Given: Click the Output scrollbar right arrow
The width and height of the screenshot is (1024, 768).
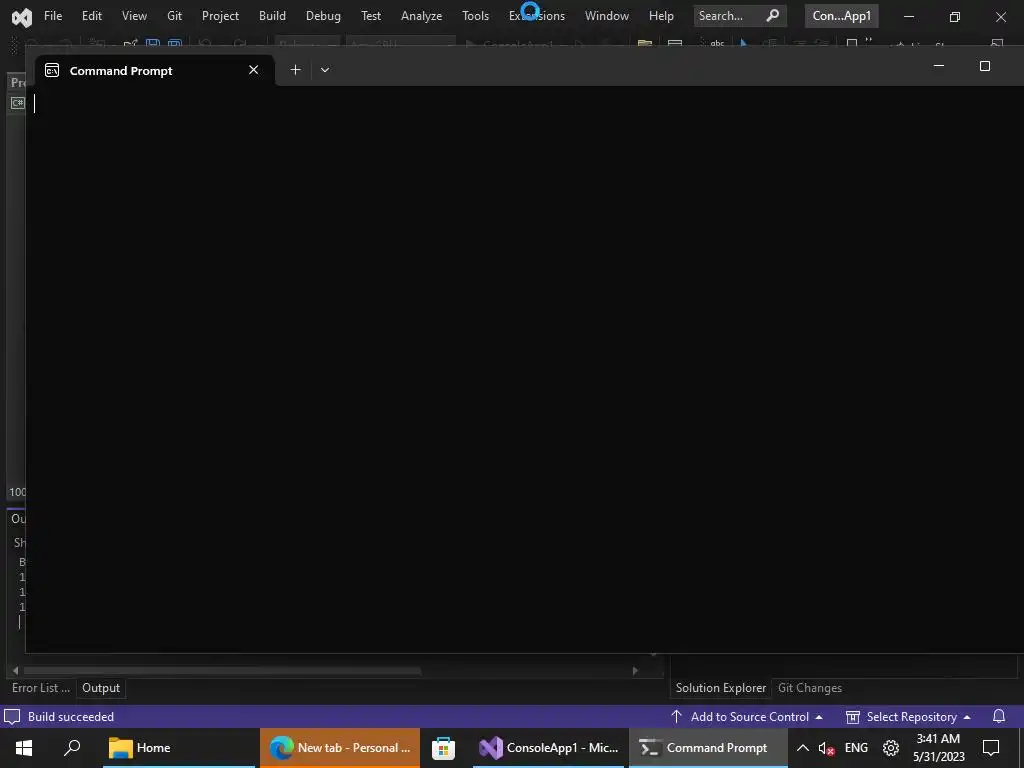Looking at the screenshot, I should tap(635, 671).
